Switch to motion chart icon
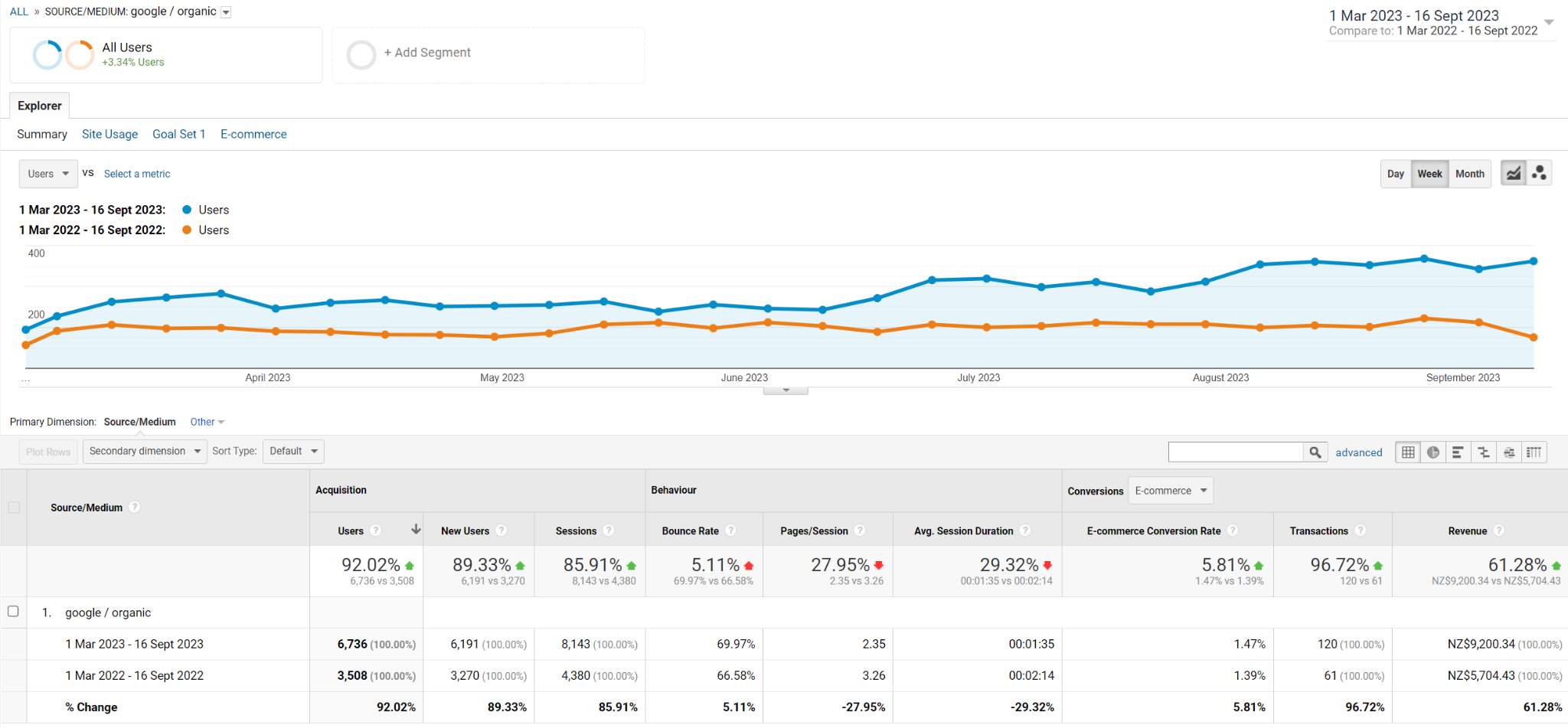 [x=1539, y=174]
